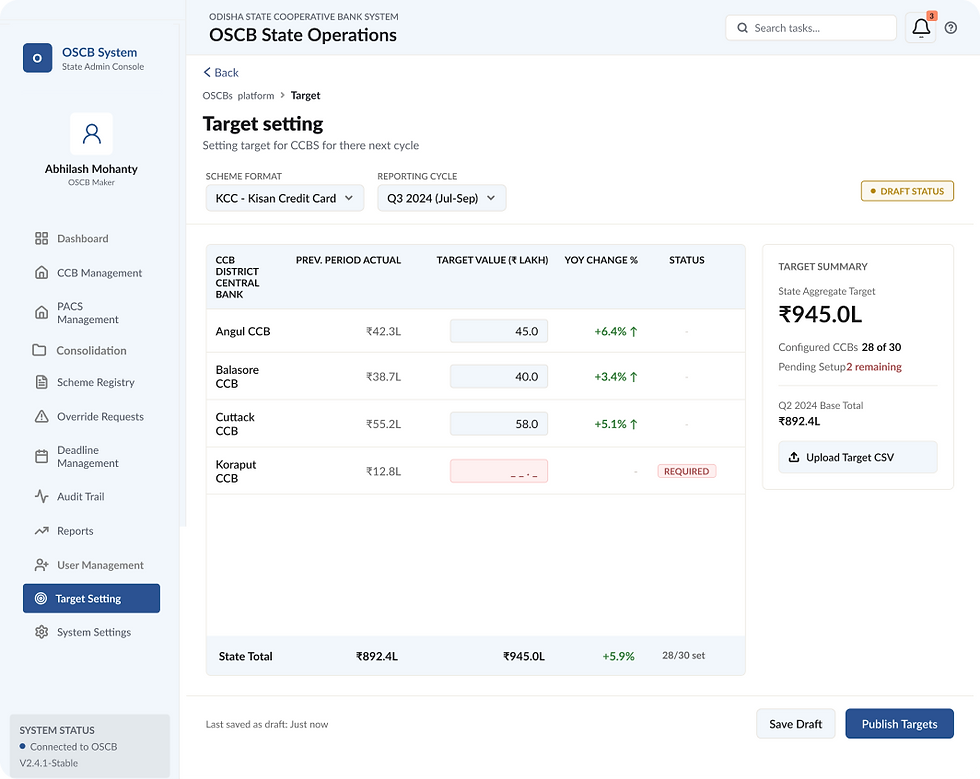Click the Dashboard grid icon

[x=41, y=238]
